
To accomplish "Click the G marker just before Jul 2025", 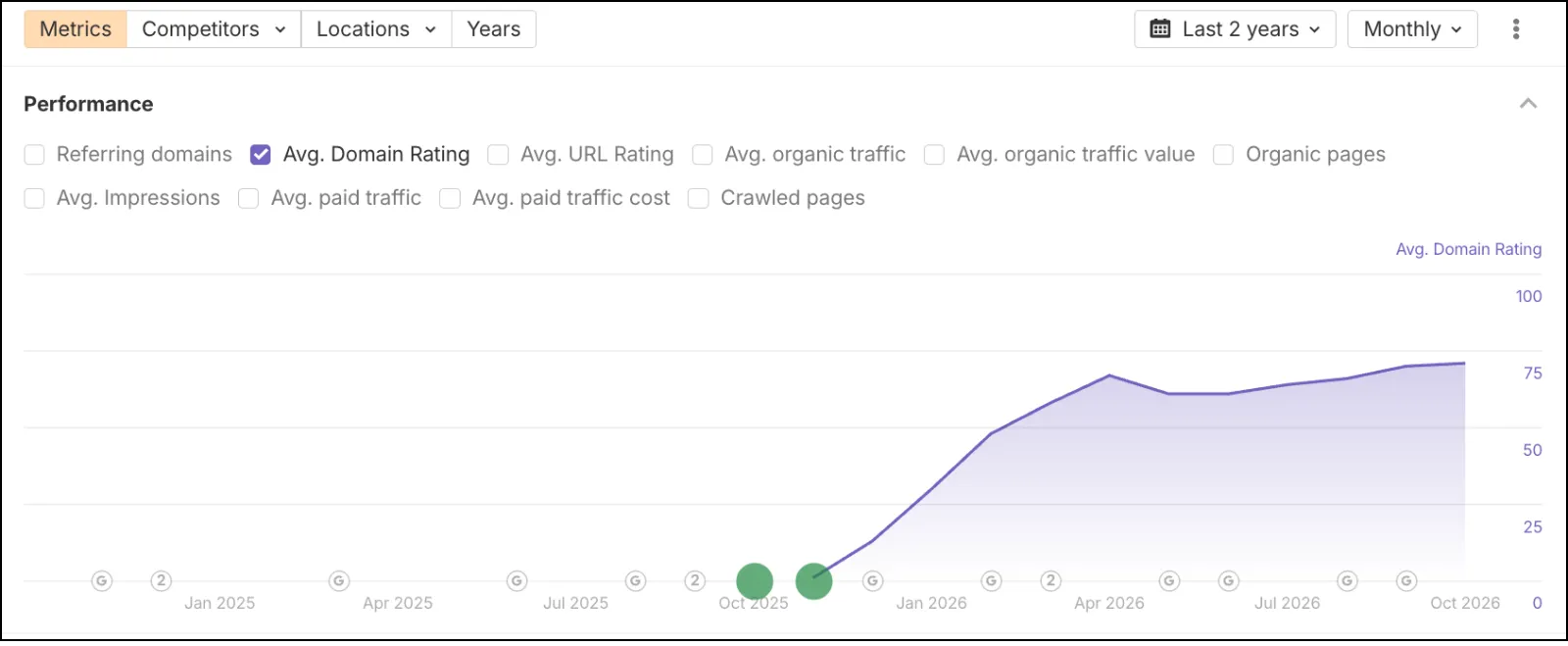I will click(517, 581).
